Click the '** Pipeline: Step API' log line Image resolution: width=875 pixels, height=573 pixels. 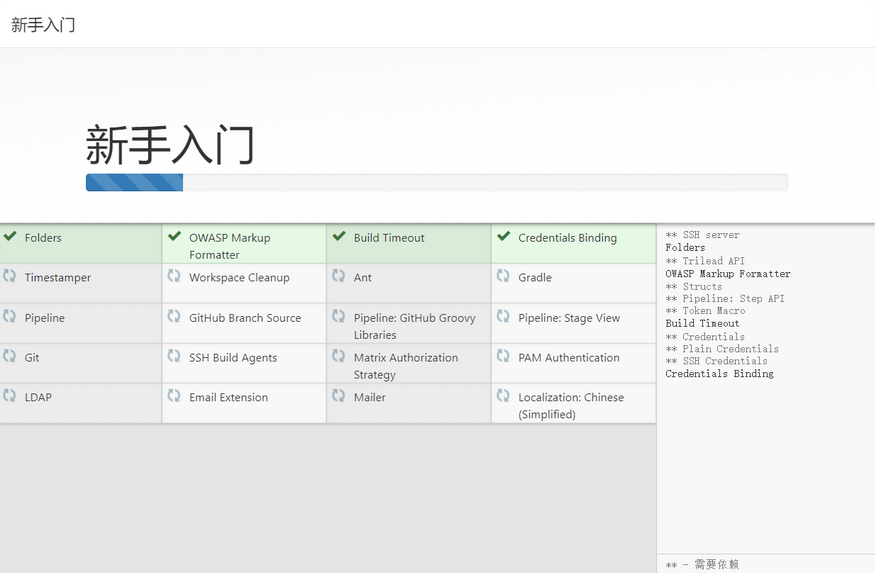[x=724, y=298]
